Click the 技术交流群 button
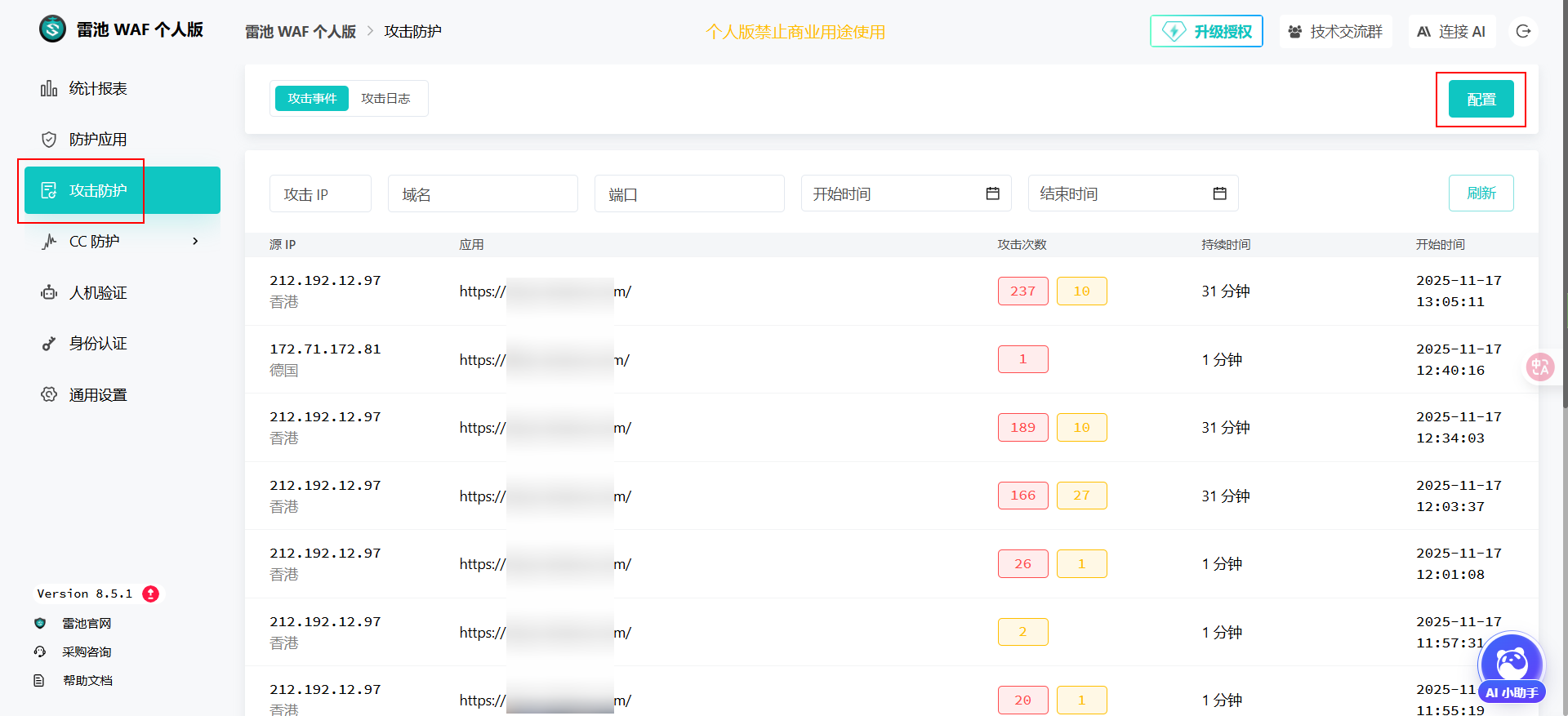 [x=1335, y=31]
